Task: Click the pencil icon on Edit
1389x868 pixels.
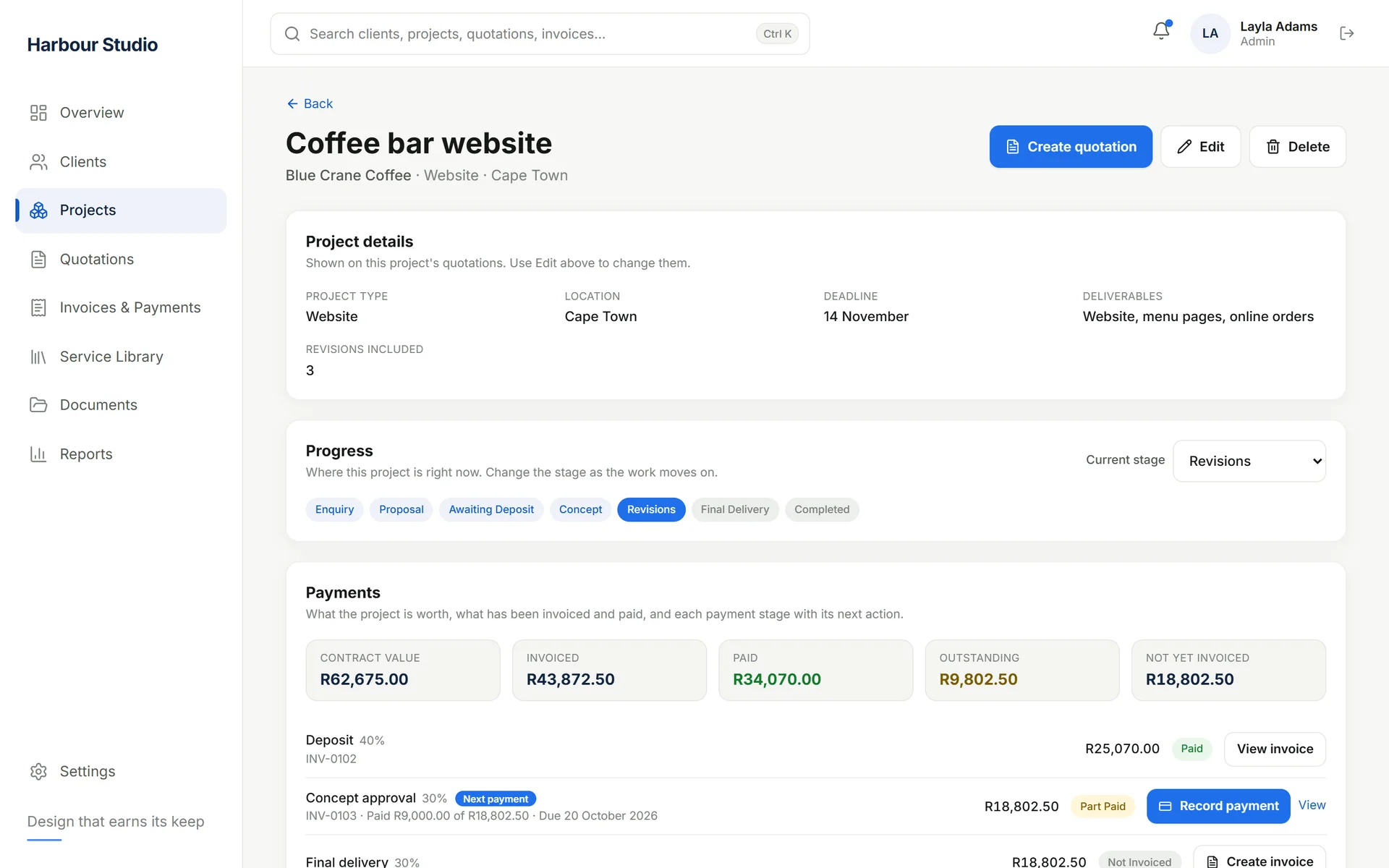Action: point(1184,147)
